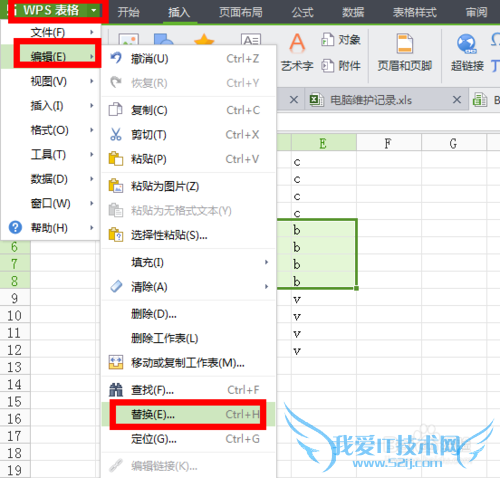Expand the 视图(V) submenu arrow
This screenshot has width=500, height=478.
click(x=92, y=81)
